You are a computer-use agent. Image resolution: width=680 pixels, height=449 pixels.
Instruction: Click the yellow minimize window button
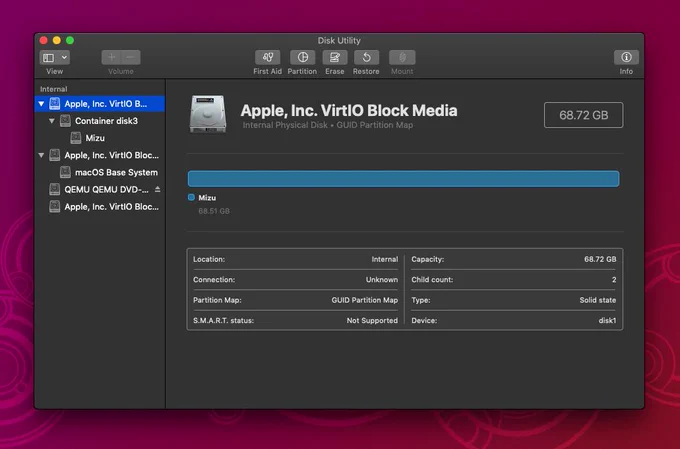click(56, 40)
